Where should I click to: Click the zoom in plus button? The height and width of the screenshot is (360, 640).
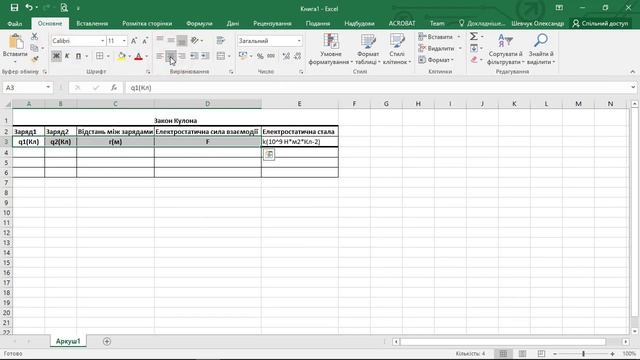(612, 353)
